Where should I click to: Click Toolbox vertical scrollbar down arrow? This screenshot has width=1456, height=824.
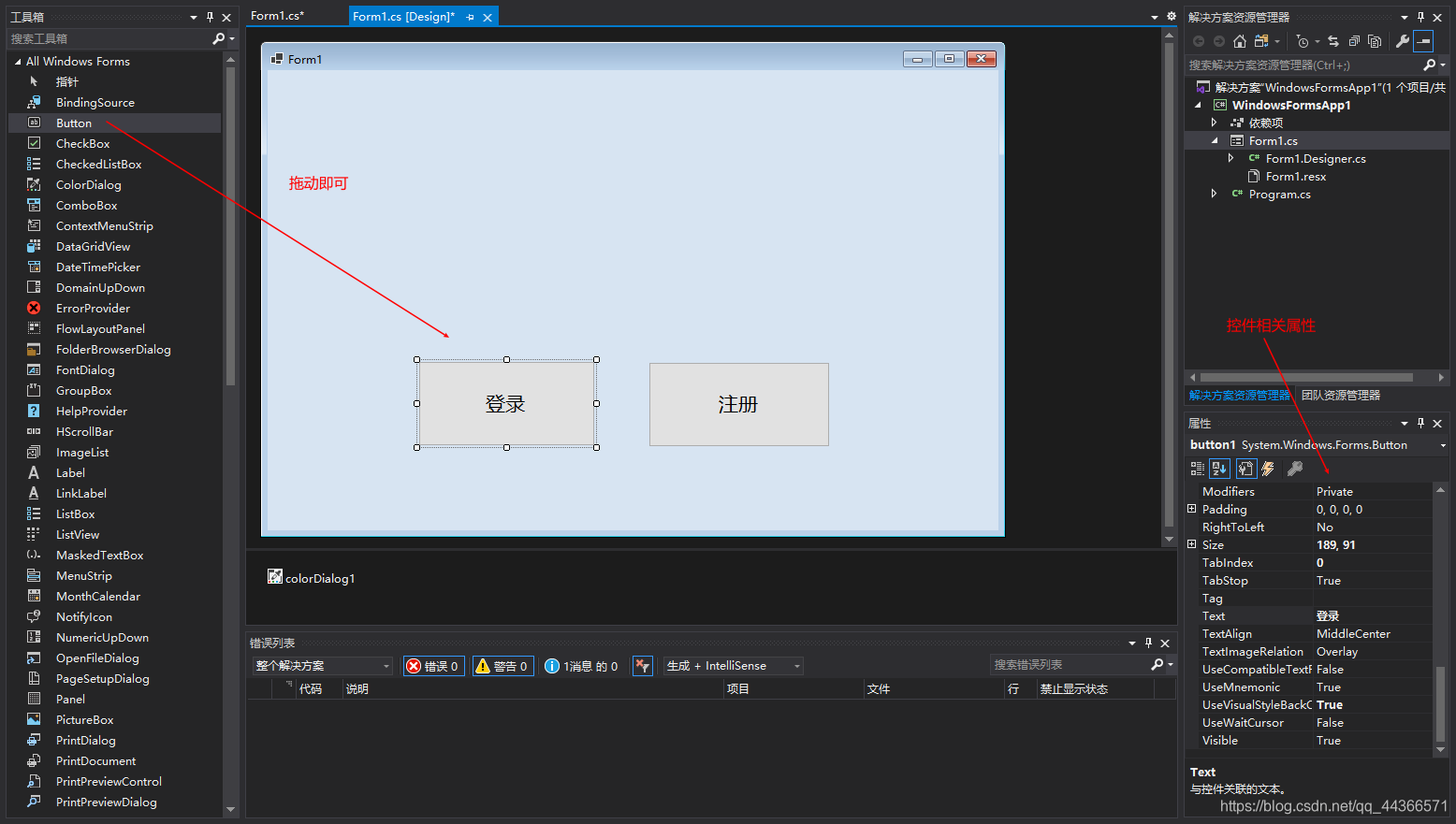click(230, 809)
